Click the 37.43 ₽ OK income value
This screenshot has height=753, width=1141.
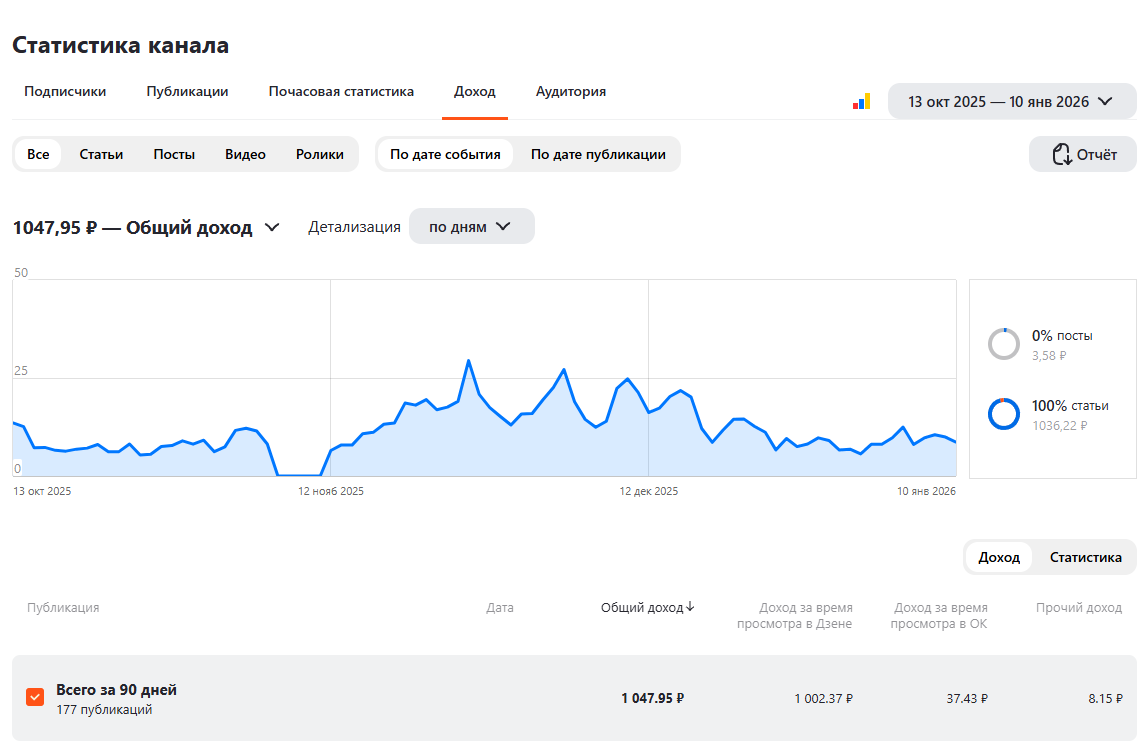pyautogui.click(x=967, y=698)
